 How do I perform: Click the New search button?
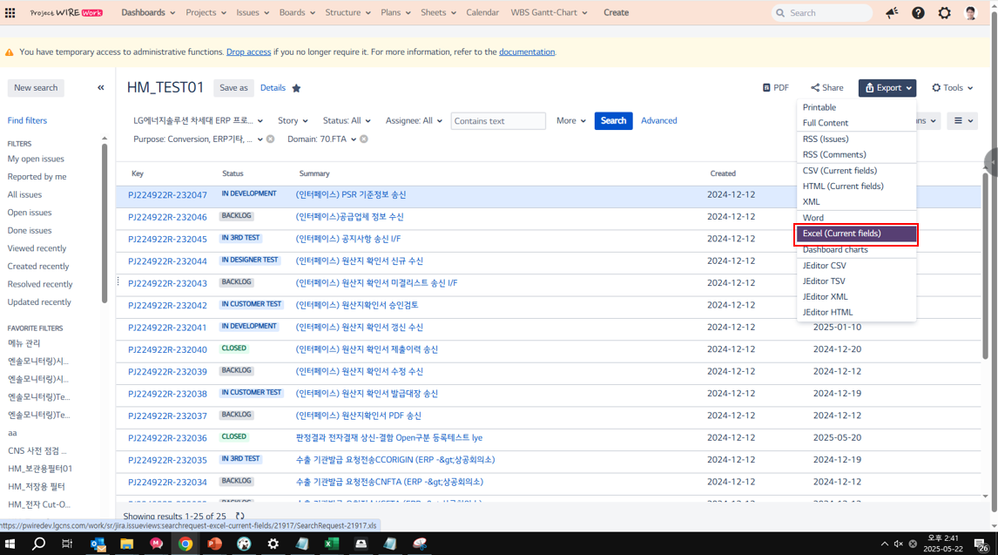(36, 88)
